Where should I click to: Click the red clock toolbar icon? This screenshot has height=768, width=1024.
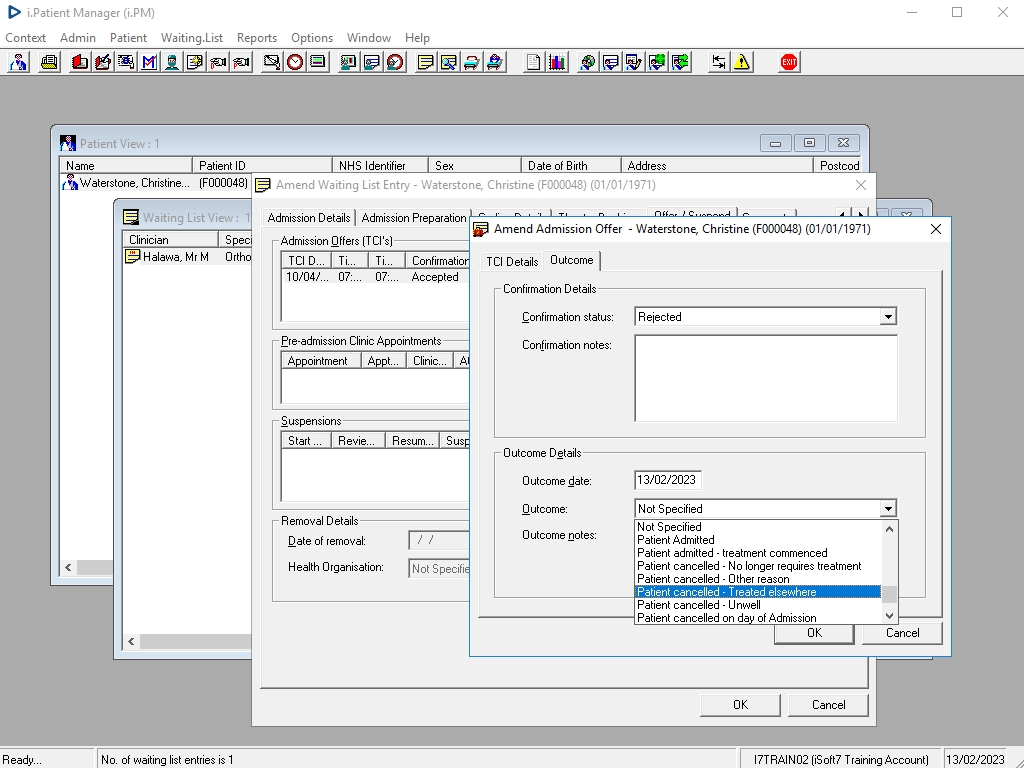click(x=295, y=63)
